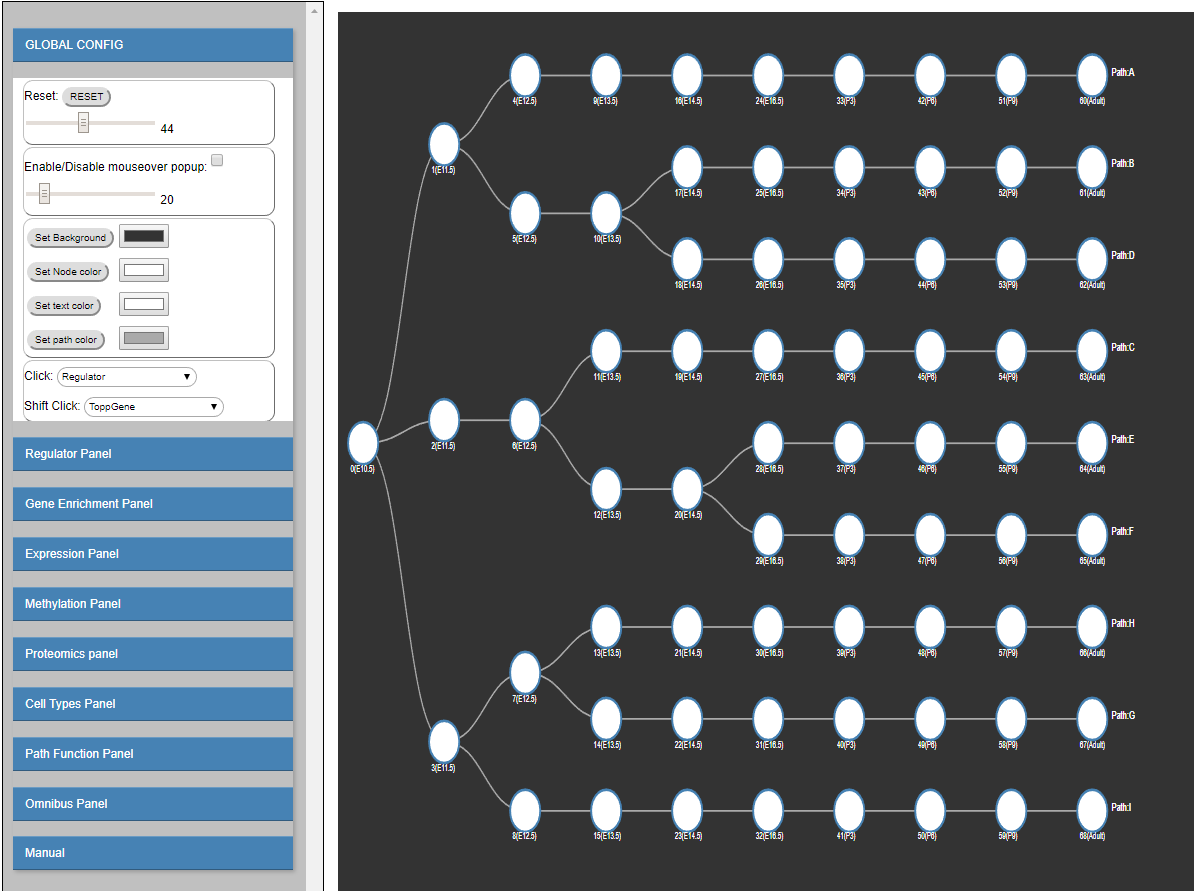Select the Adult node on Path:A
Screen dimensions: 1194x891
[1092, 75]
